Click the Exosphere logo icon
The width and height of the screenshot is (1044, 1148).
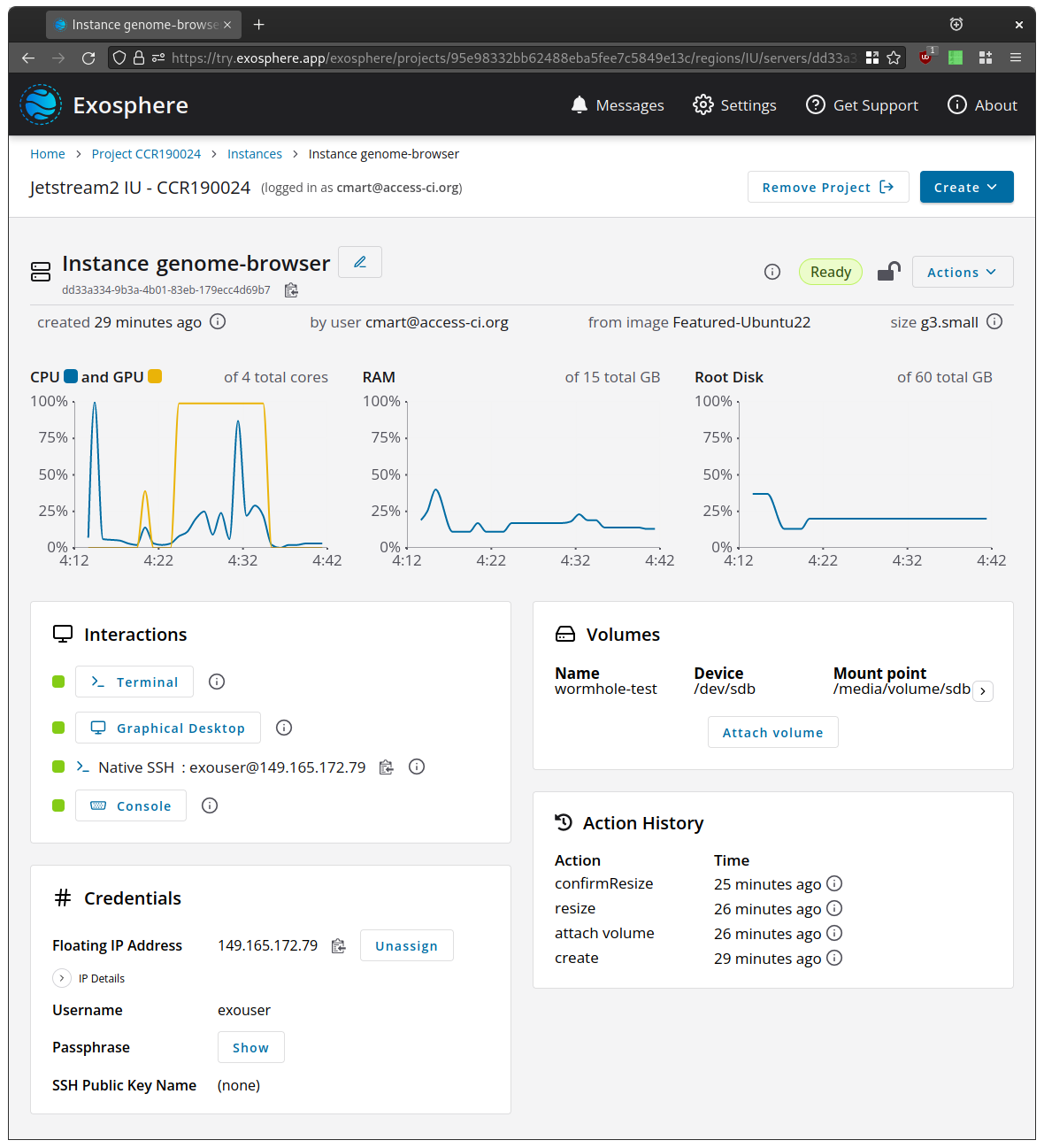[41, 105]
